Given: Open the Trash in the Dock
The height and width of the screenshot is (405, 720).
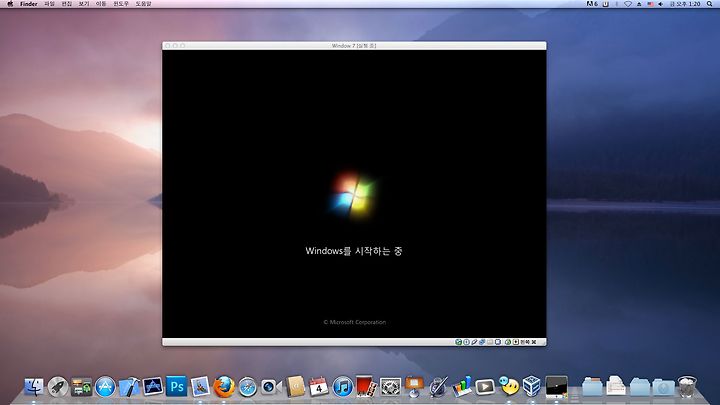Looking at the screenshot, I should point(687,387).
